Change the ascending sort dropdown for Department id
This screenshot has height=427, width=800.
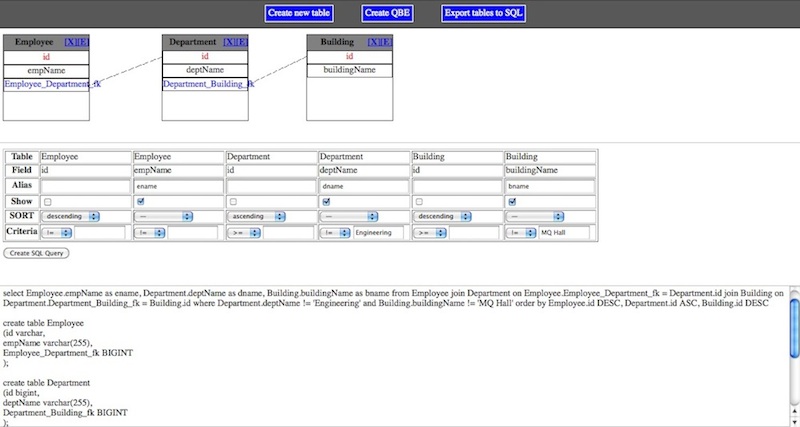(256, 216)
